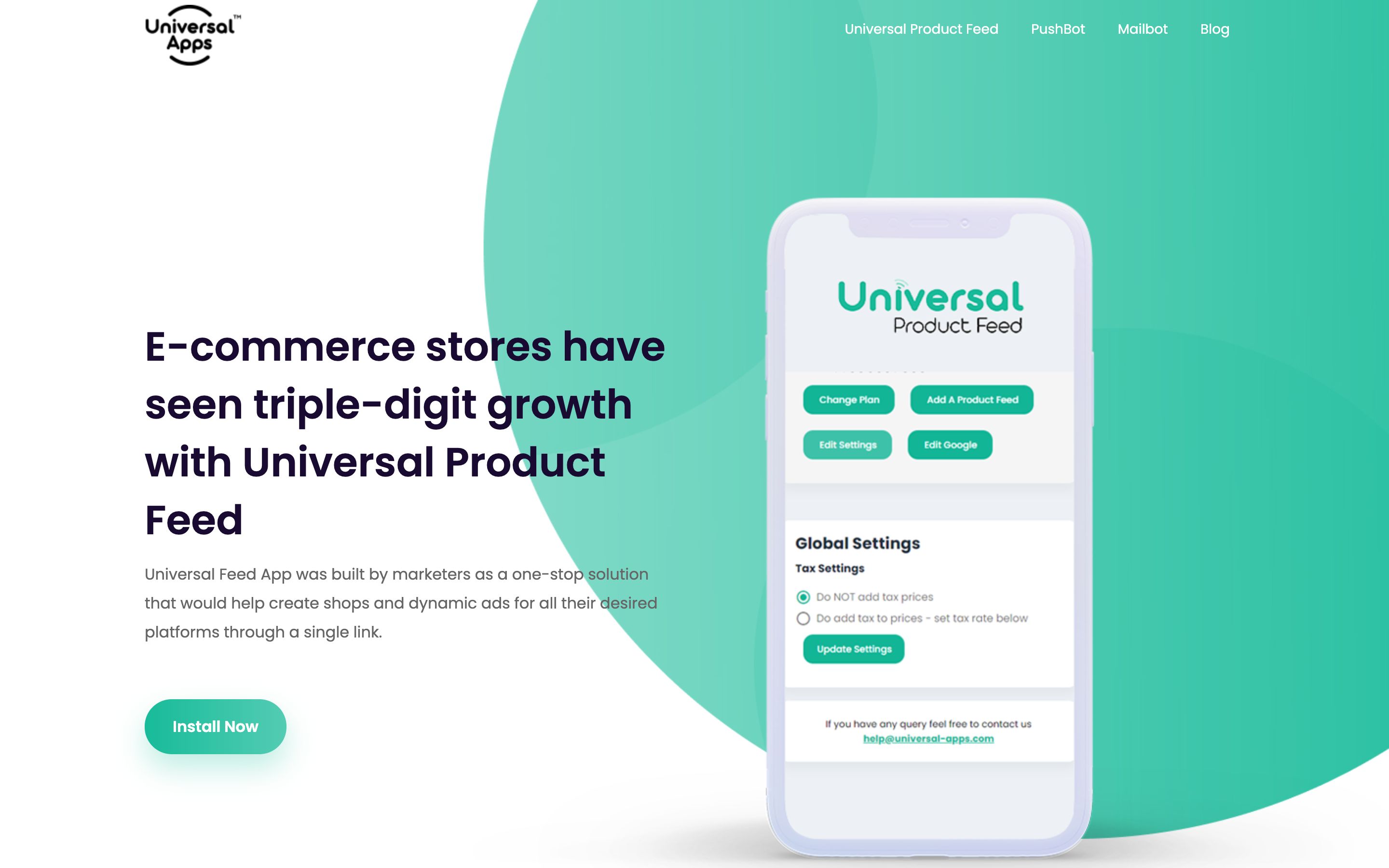Click the Mailbot navigation tab
Viewport: 1389px width, 868px height.
click(1143, 28)
